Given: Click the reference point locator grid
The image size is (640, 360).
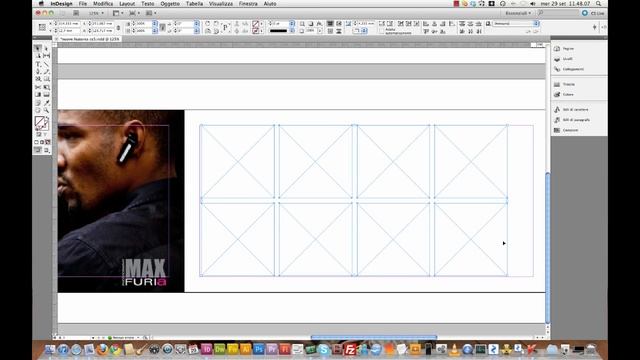Looking at the screenshot, I should [x=42, y=27].
